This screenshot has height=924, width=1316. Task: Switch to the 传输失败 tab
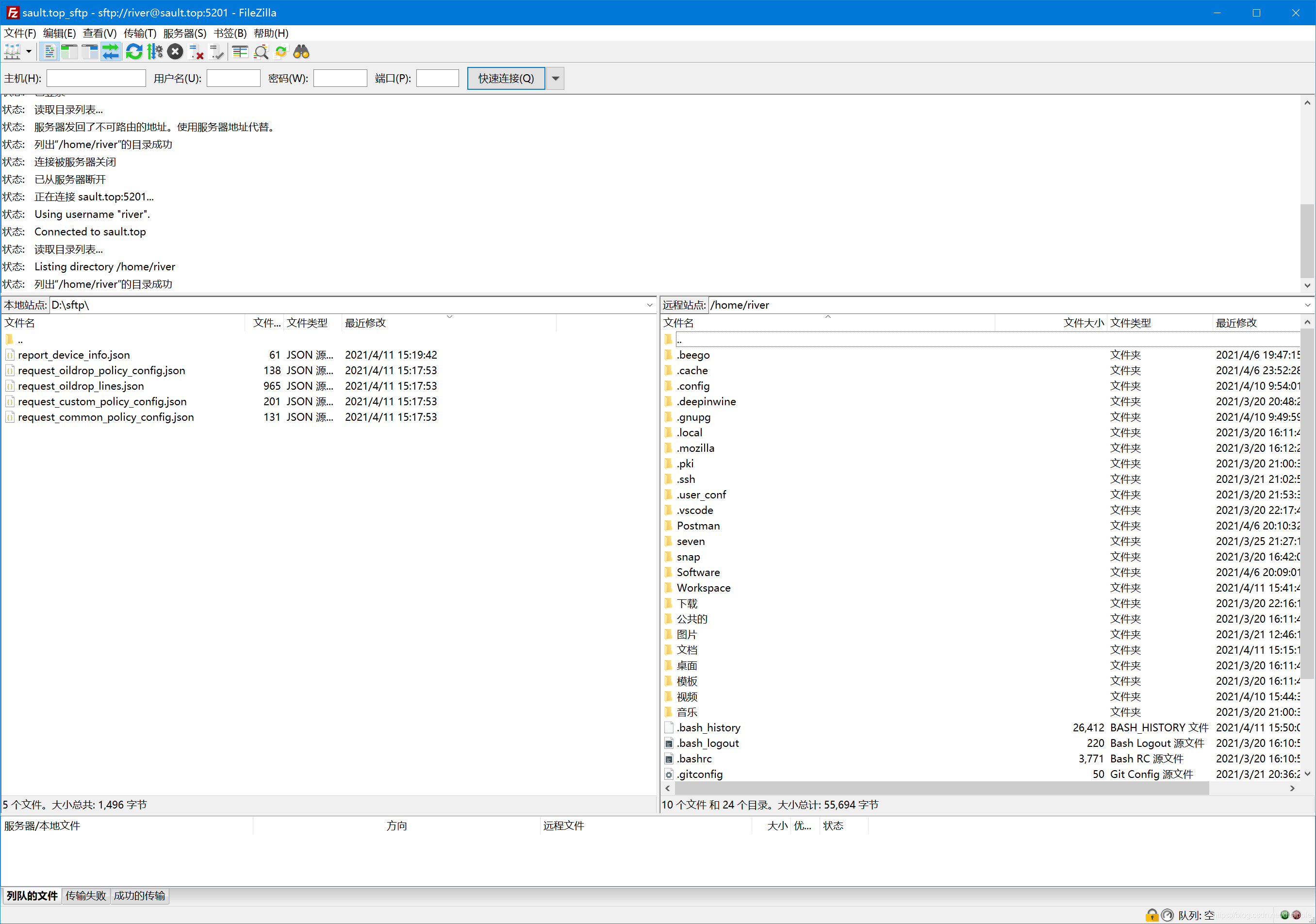[86, 895]
